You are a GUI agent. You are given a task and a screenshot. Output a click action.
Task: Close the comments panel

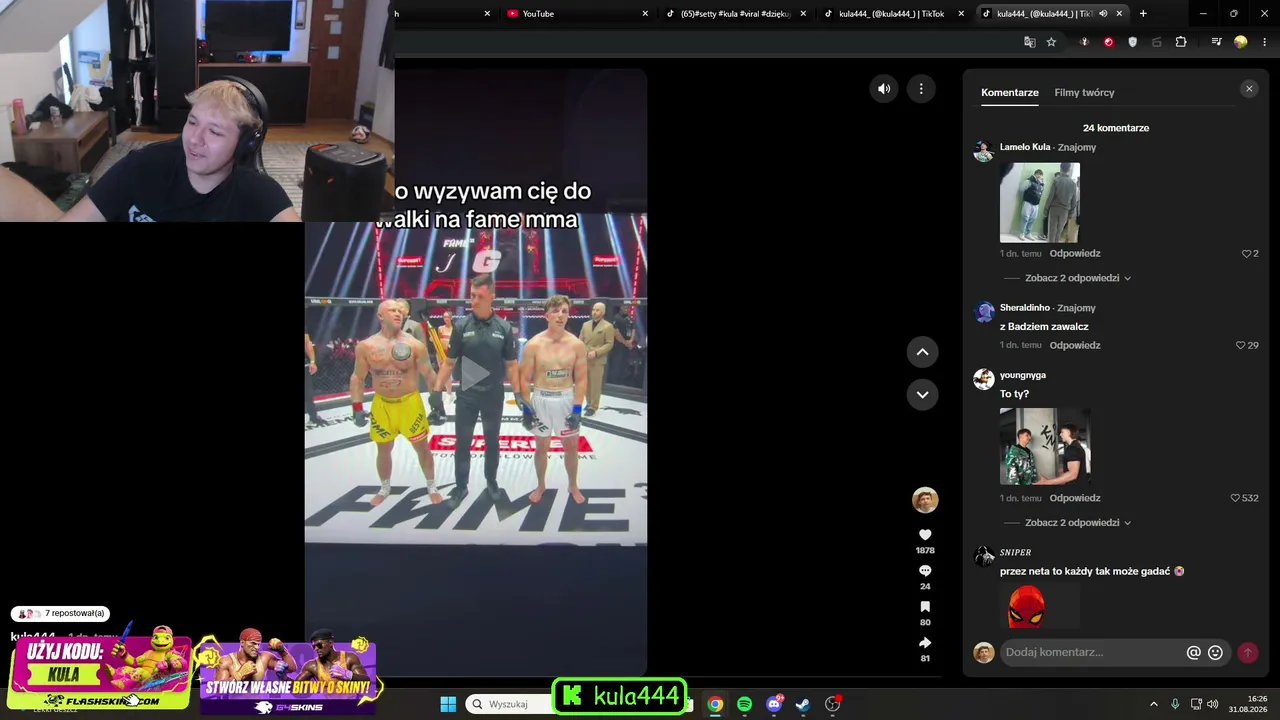click(1249, 89)
